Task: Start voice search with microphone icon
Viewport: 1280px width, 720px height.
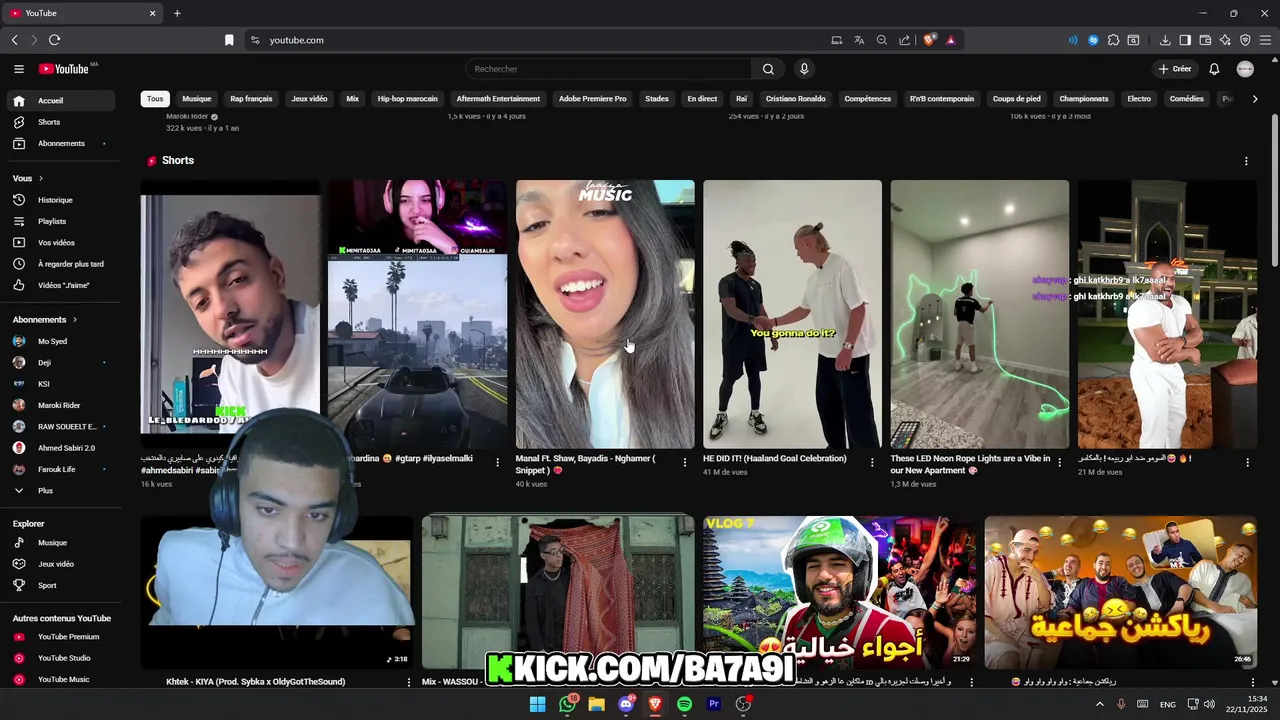Action: tap(804, 69)
